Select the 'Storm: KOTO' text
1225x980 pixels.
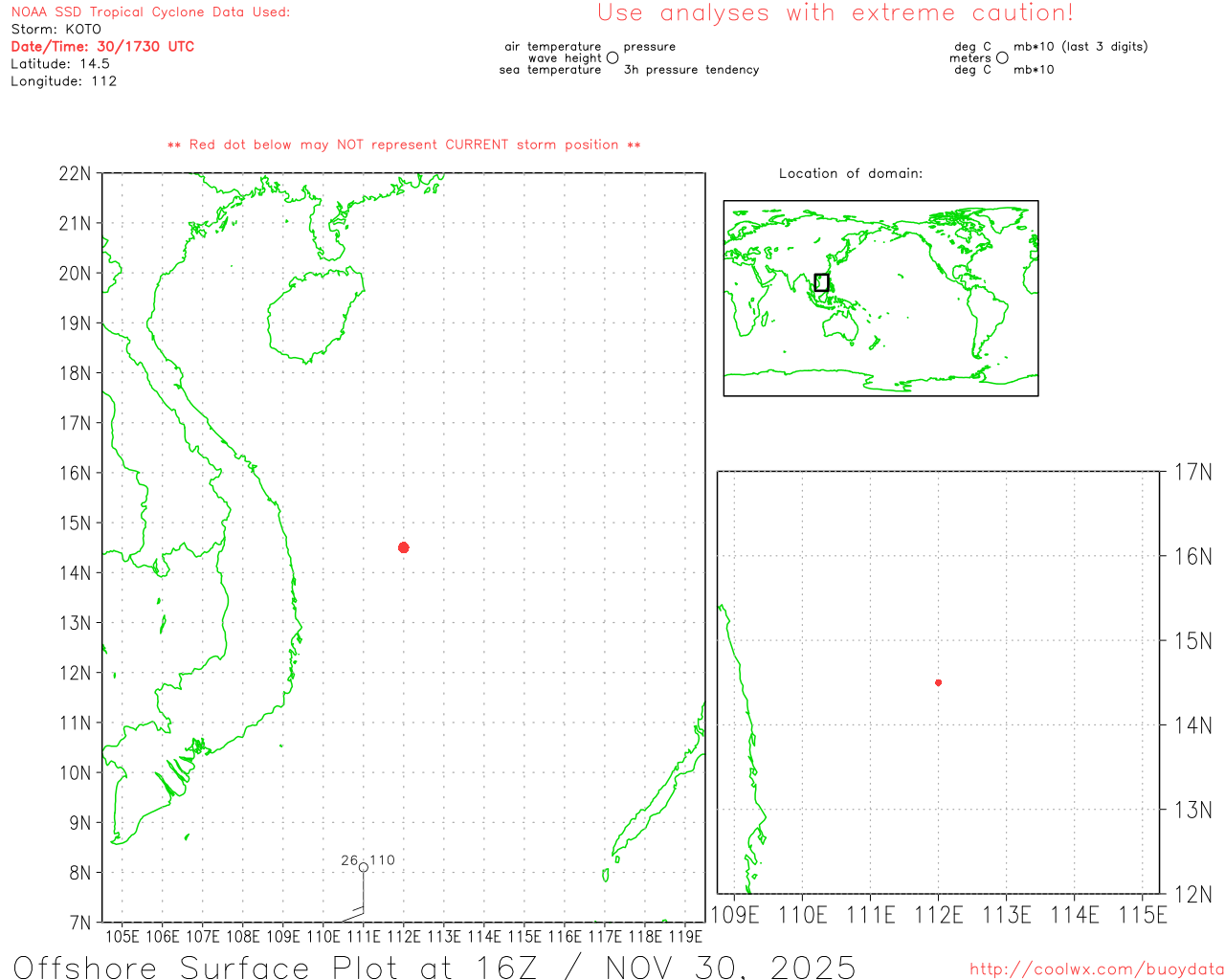pyautogui.click(x=56, y=30)
